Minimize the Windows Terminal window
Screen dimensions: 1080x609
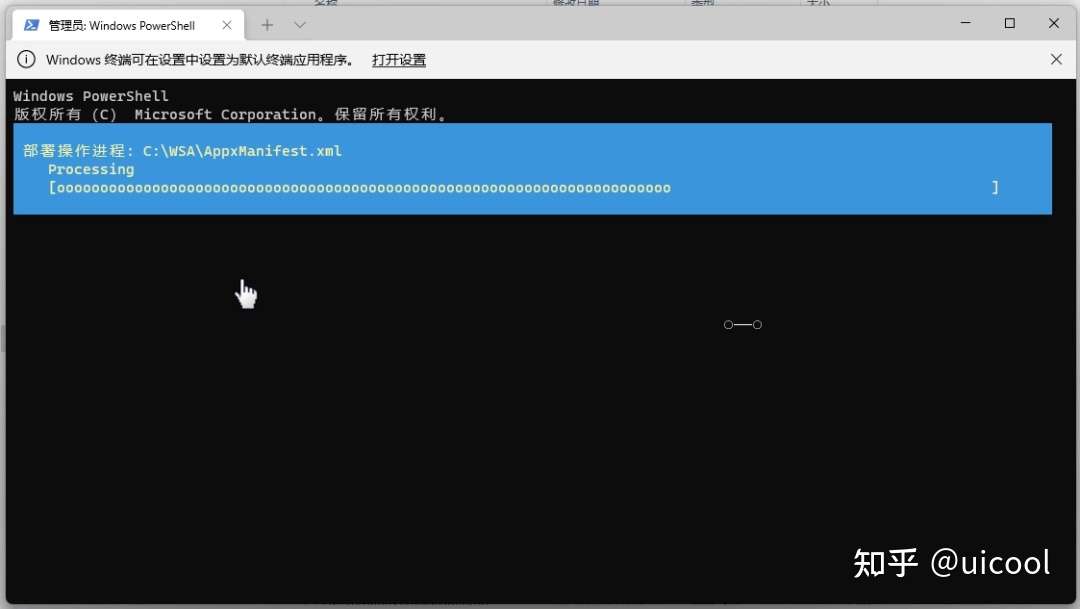click(x=966, y=23)
